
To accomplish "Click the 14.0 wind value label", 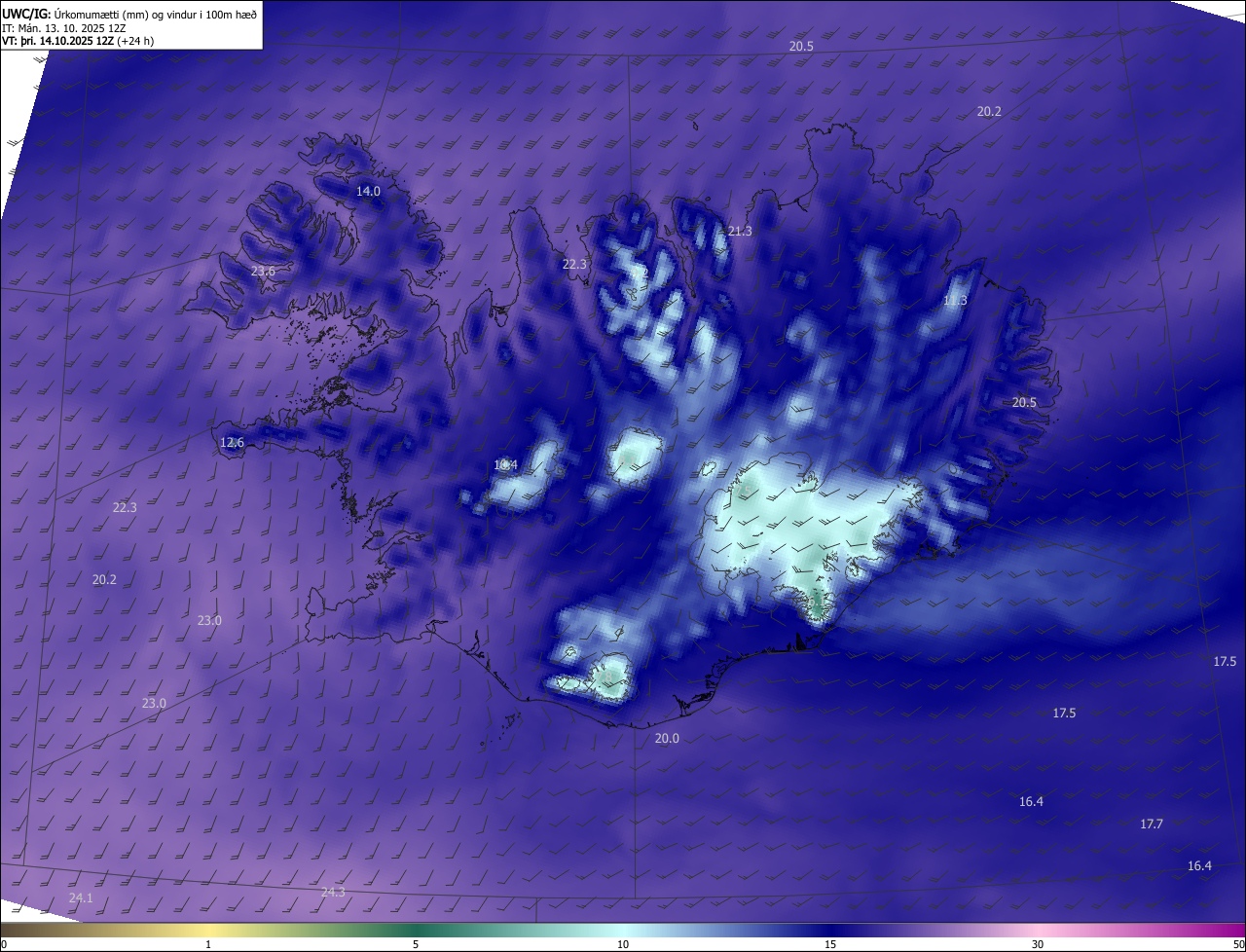I will [368, 192].
